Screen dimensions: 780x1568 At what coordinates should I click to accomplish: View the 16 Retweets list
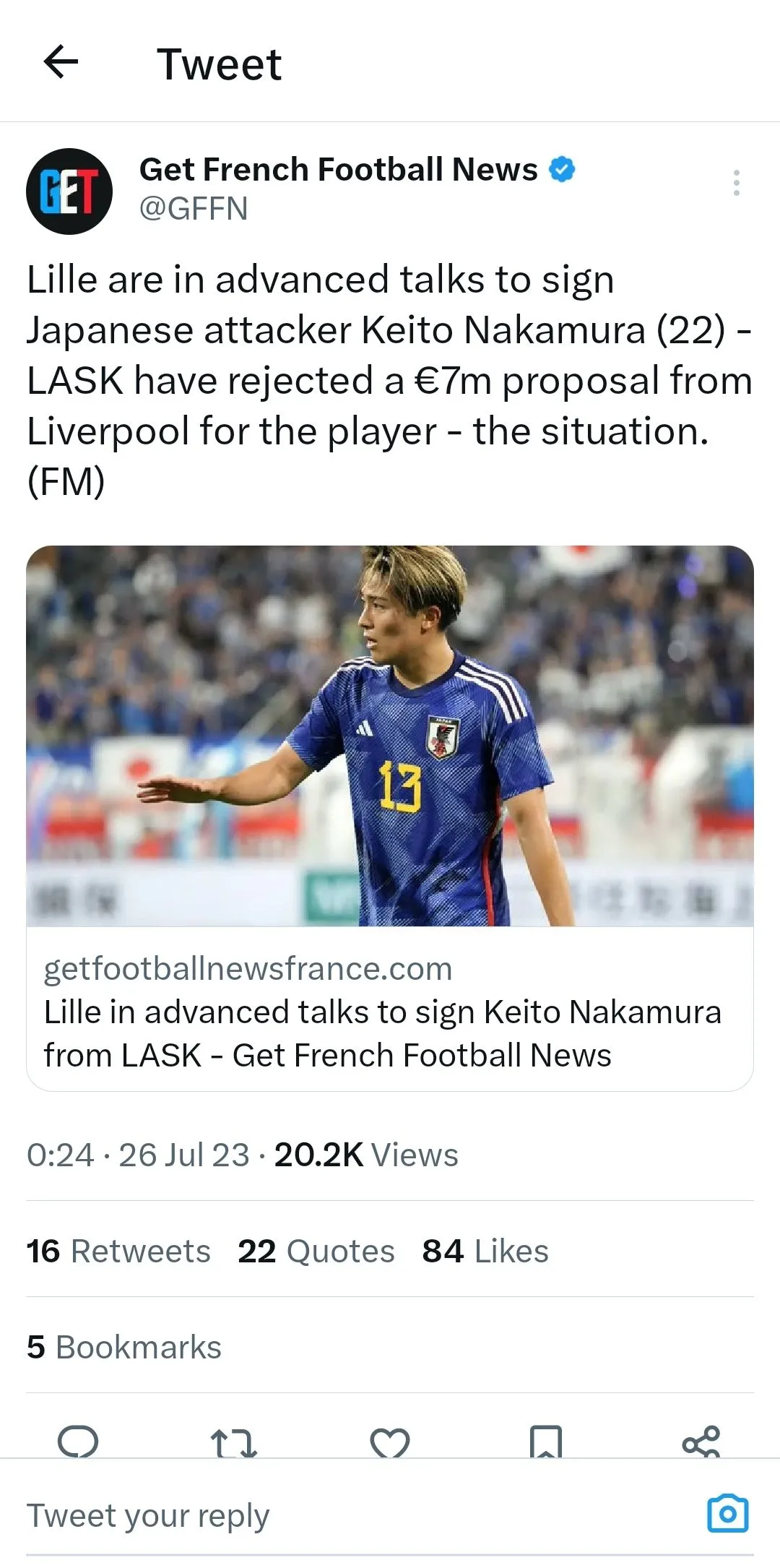coord(118,1251)
